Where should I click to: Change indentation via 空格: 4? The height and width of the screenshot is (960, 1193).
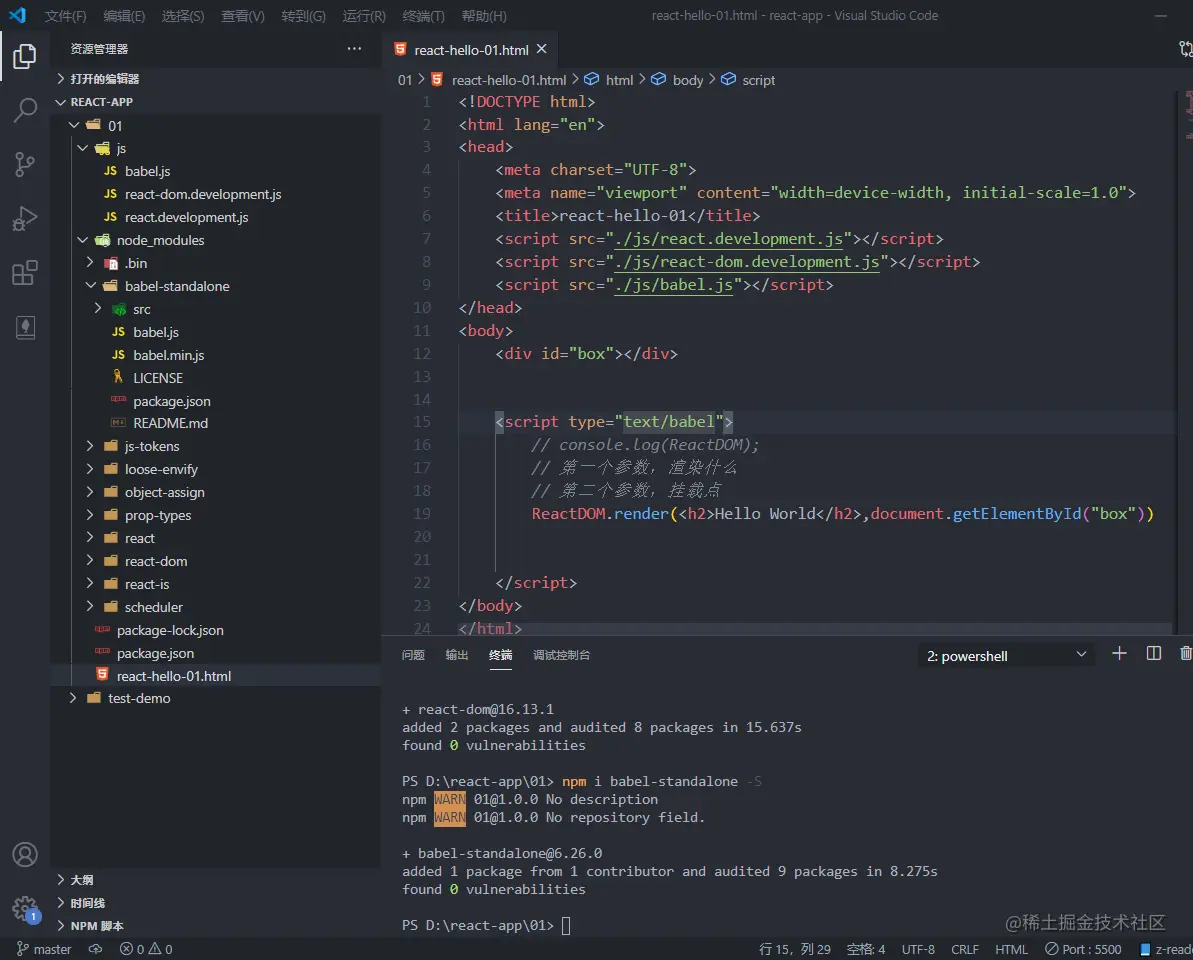tap(865, 949)
